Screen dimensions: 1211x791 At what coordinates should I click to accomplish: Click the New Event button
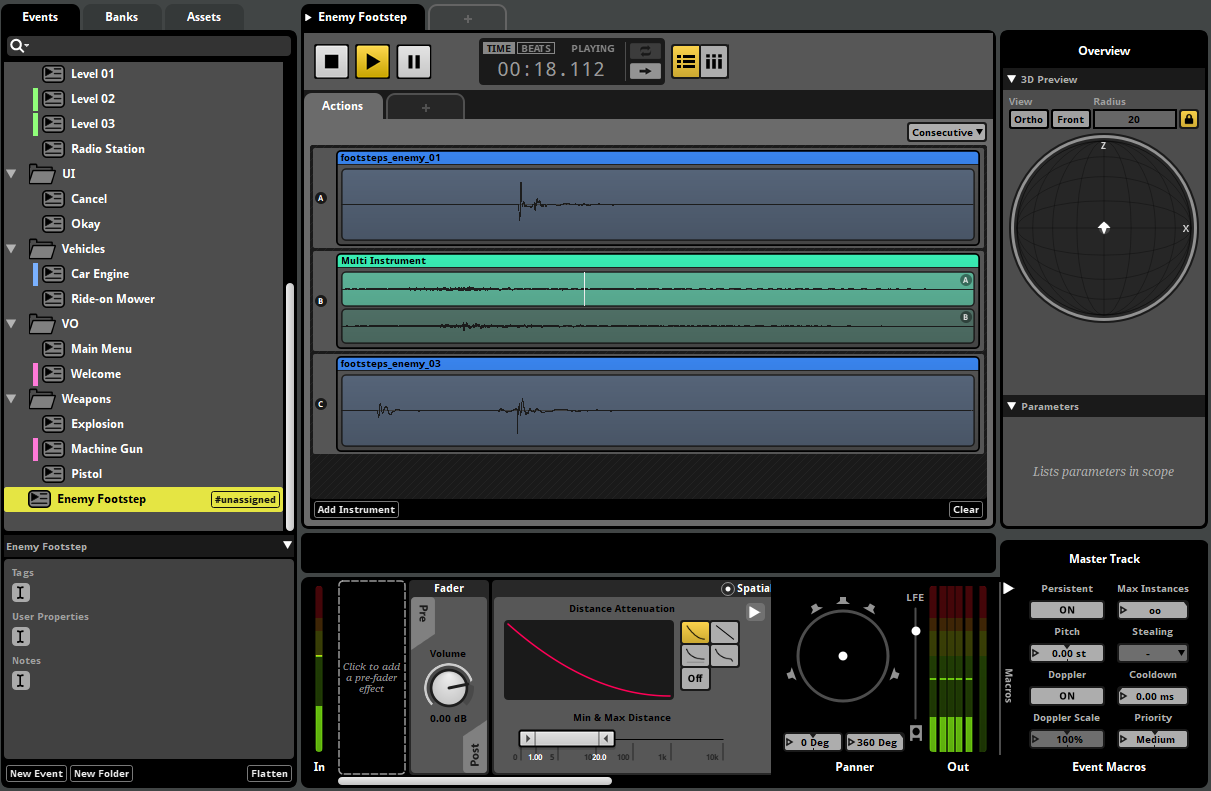(37, 773)
